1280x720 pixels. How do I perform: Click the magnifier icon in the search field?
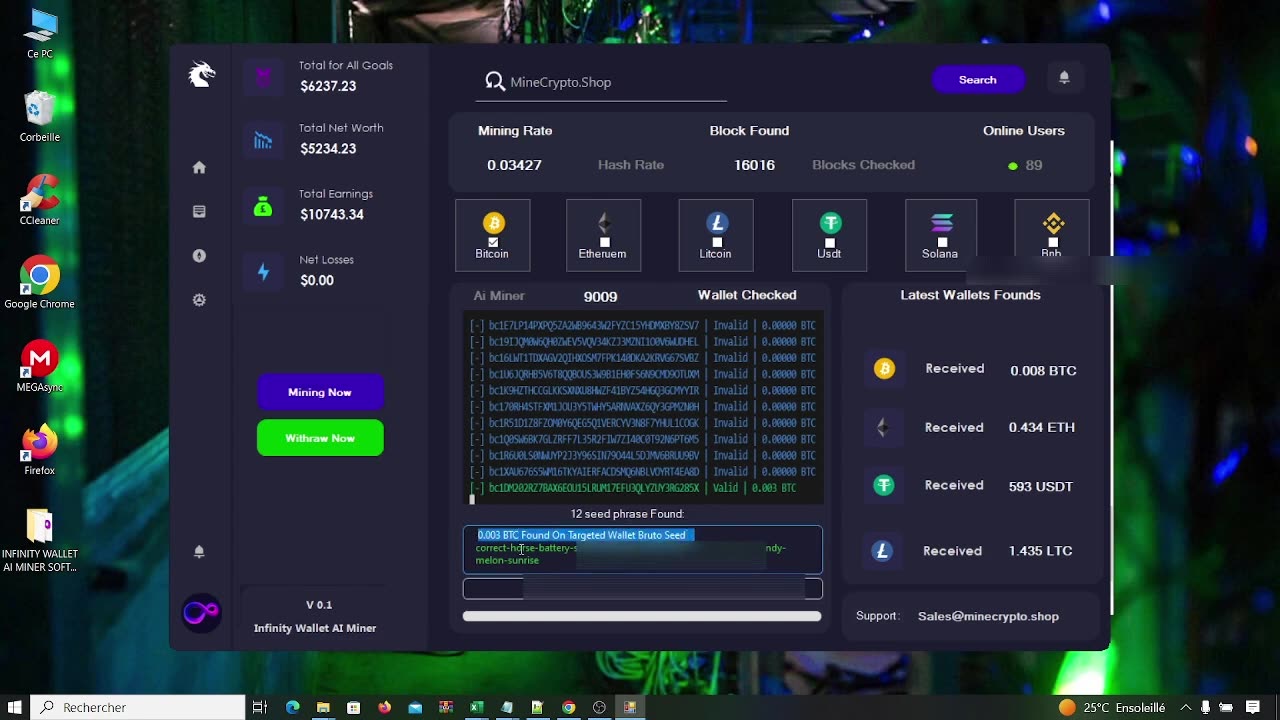[495, 81]
